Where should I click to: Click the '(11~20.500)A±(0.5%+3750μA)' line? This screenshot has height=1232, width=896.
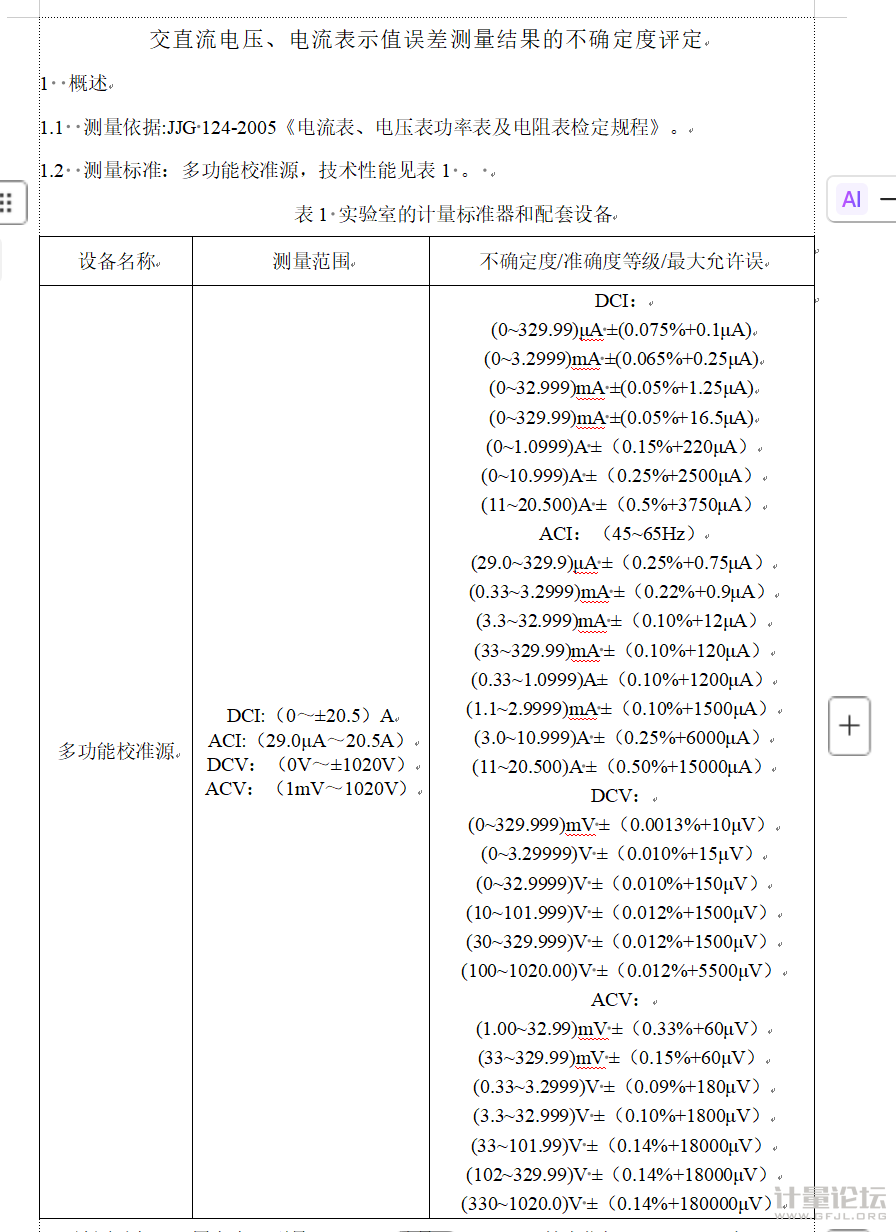[617, 505]
